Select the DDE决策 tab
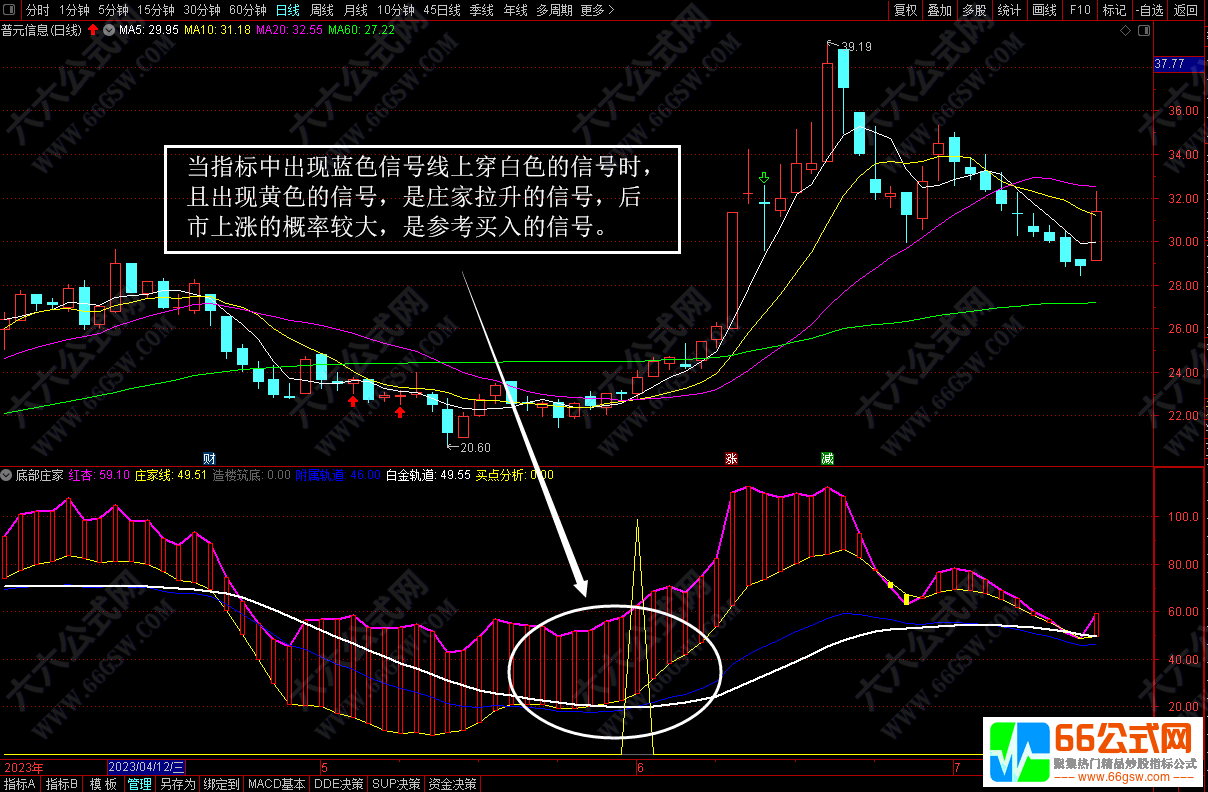Screen dimensions: 1208x792 click(339, 784)
